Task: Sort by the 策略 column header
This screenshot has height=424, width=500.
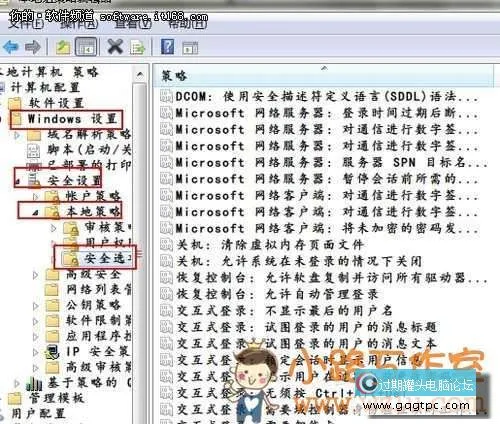Action: [x=323, y=76]
